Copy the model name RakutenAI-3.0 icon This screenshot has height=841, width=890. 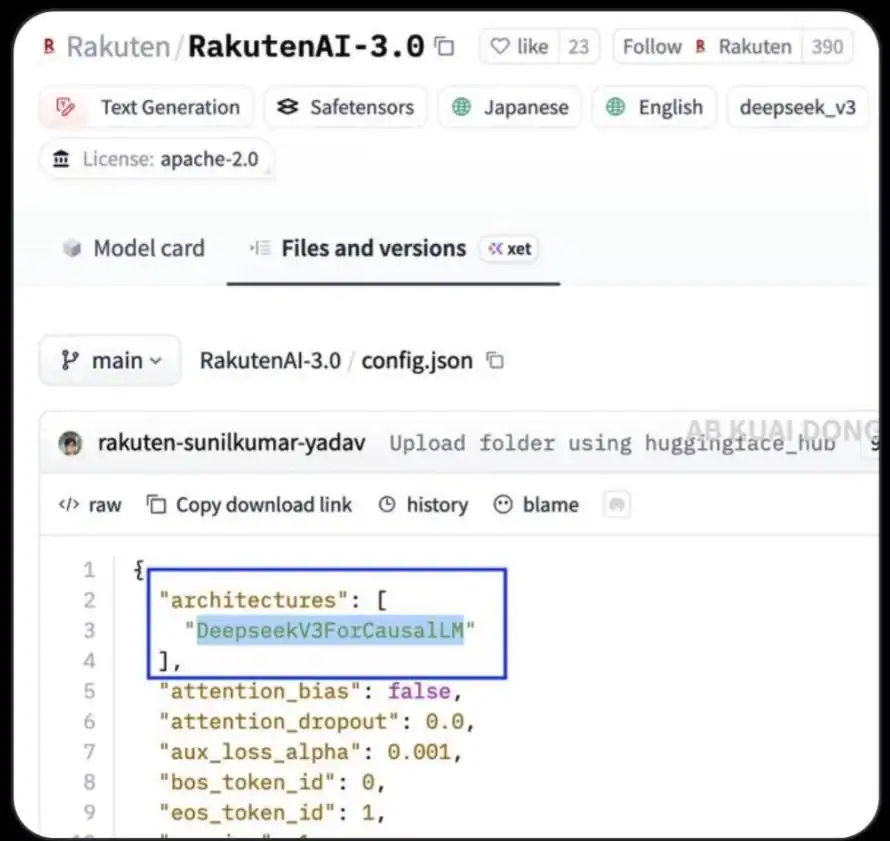445,47
